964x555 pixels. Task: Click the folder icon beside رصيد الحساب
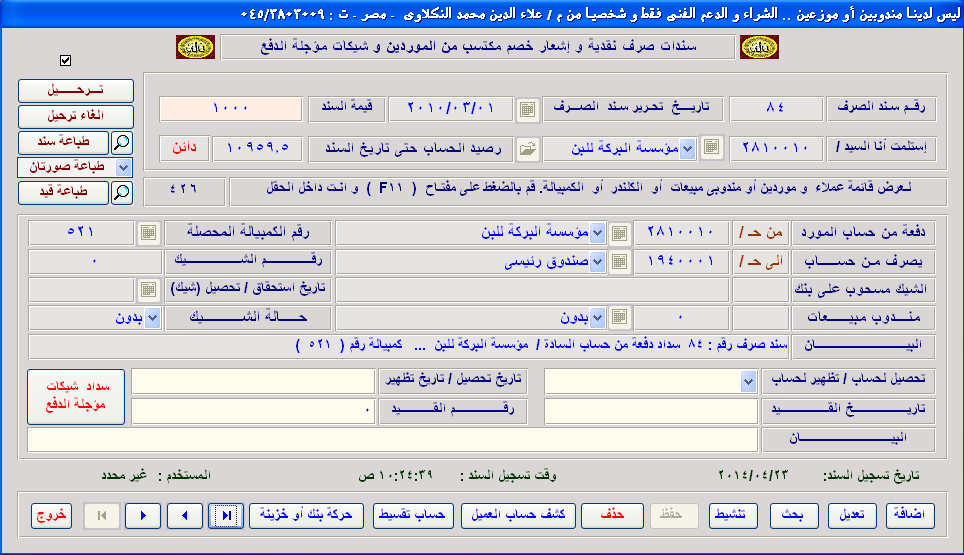pos(527,149)
